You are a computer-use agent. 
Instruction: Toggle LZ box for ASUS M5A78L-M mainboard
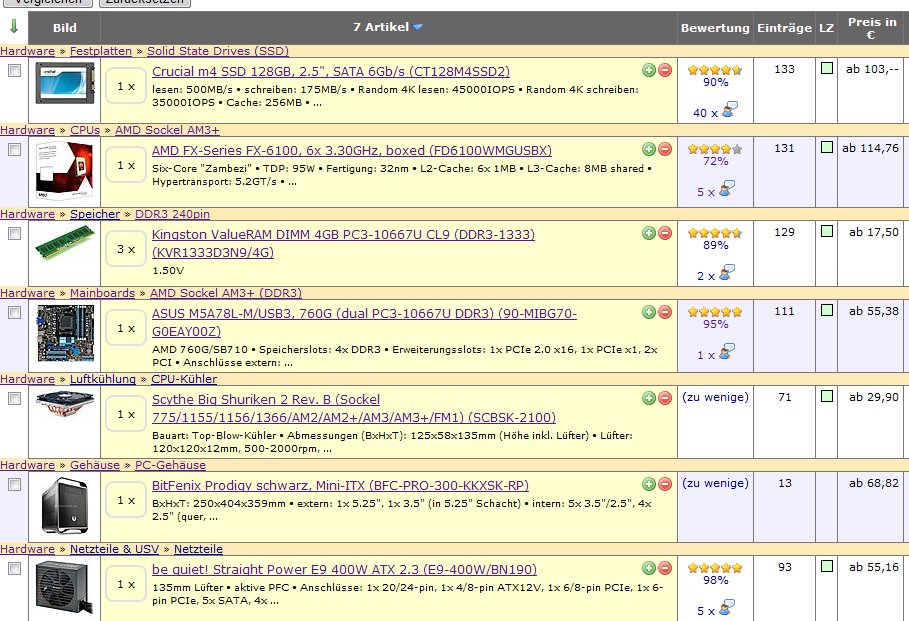(827, 310)
